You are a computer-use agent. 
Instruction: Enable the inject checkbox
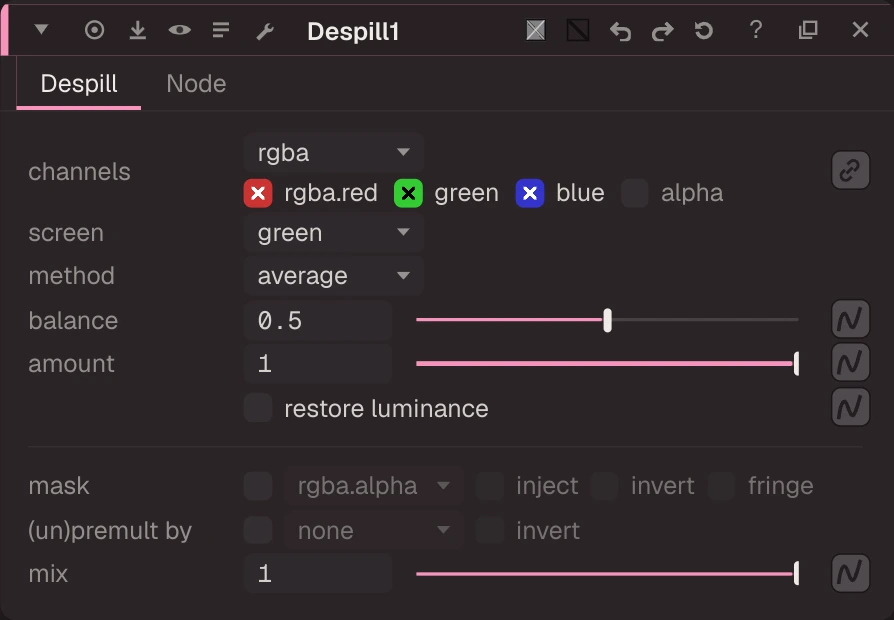click(490, 486)
